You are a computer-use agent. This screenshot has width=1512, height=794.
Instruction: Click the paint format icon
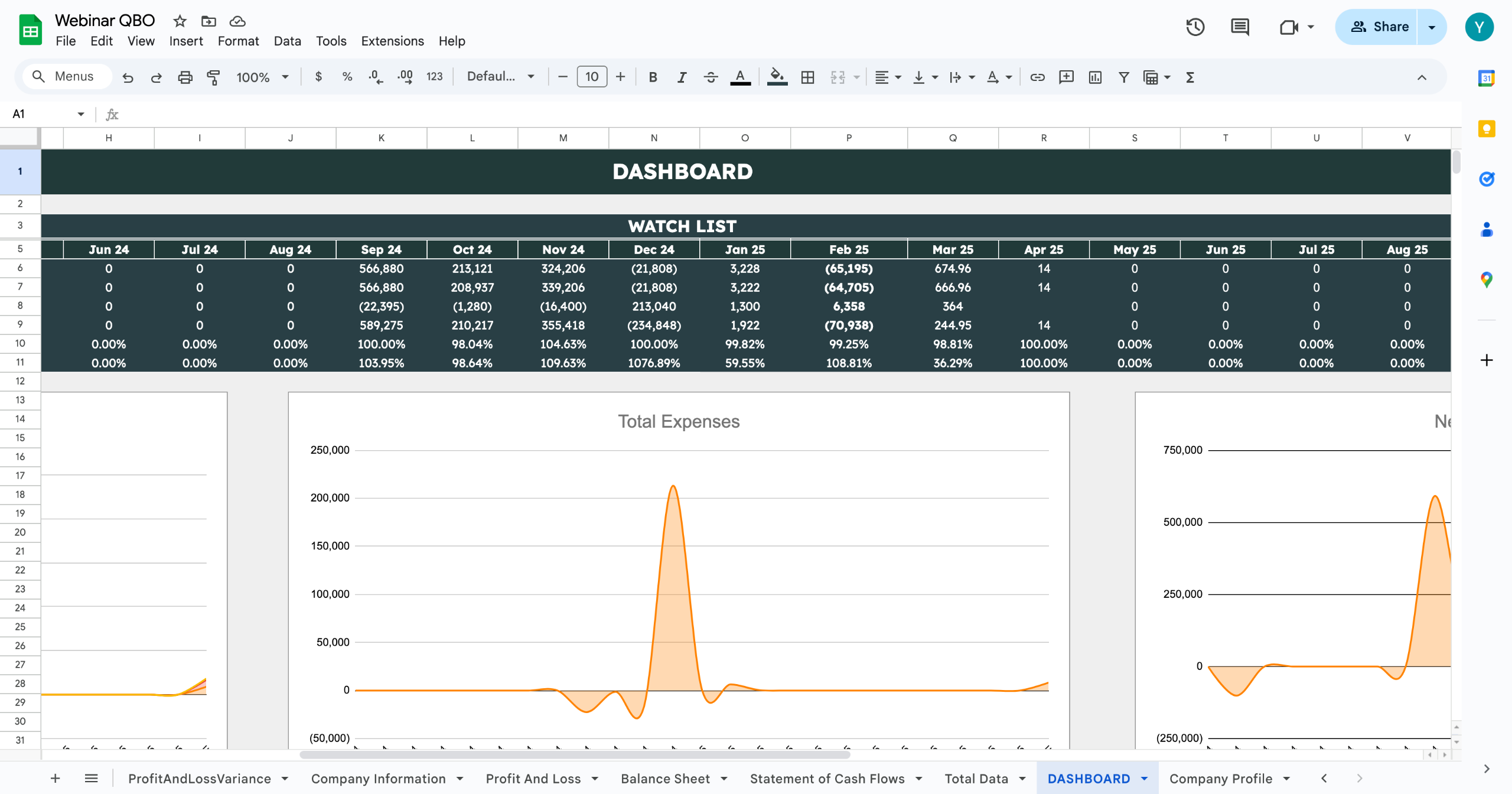[x=213, y=77]
